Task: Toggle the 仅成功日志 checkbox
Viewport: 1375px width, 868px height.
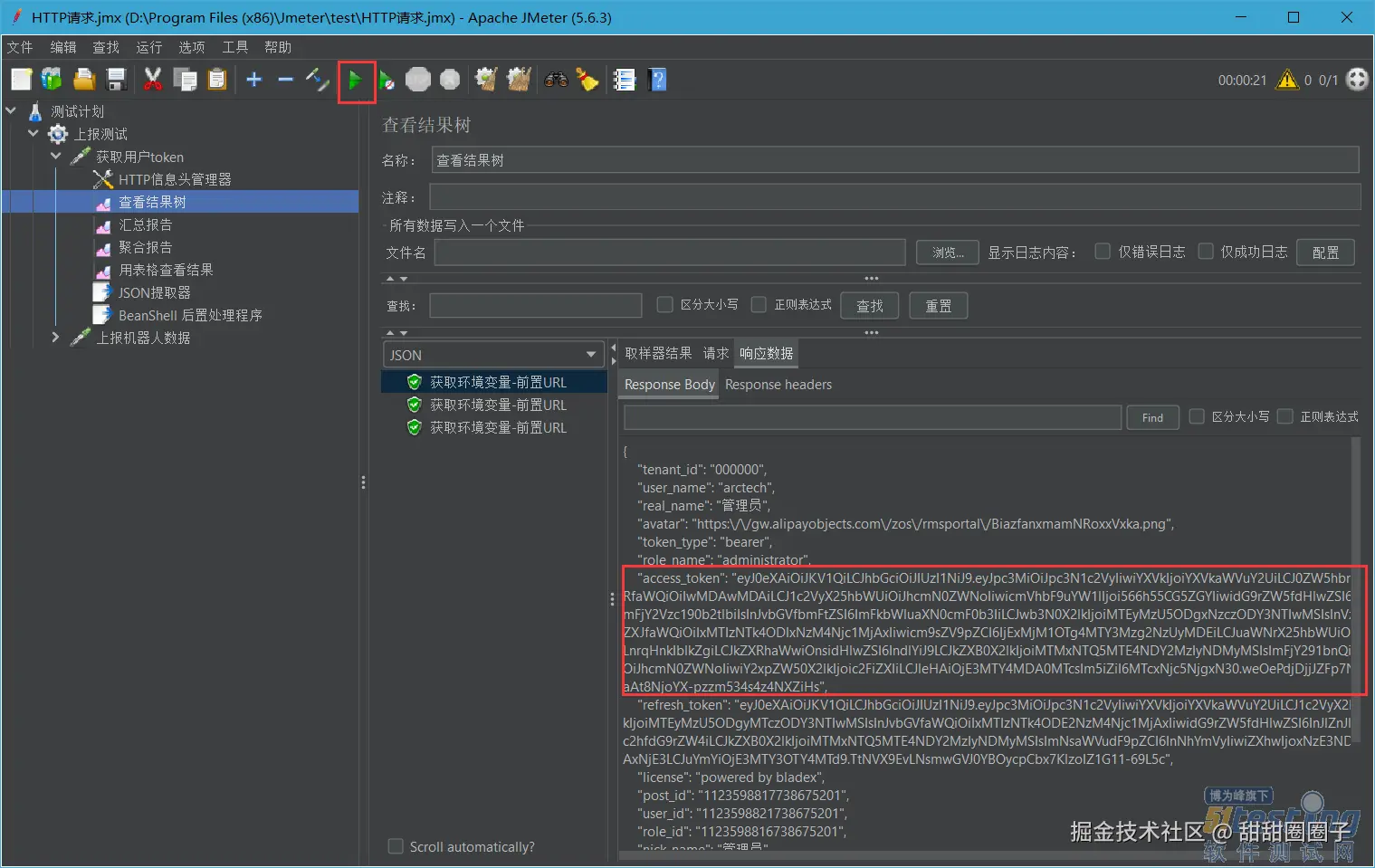Action: pos(1206,251)
